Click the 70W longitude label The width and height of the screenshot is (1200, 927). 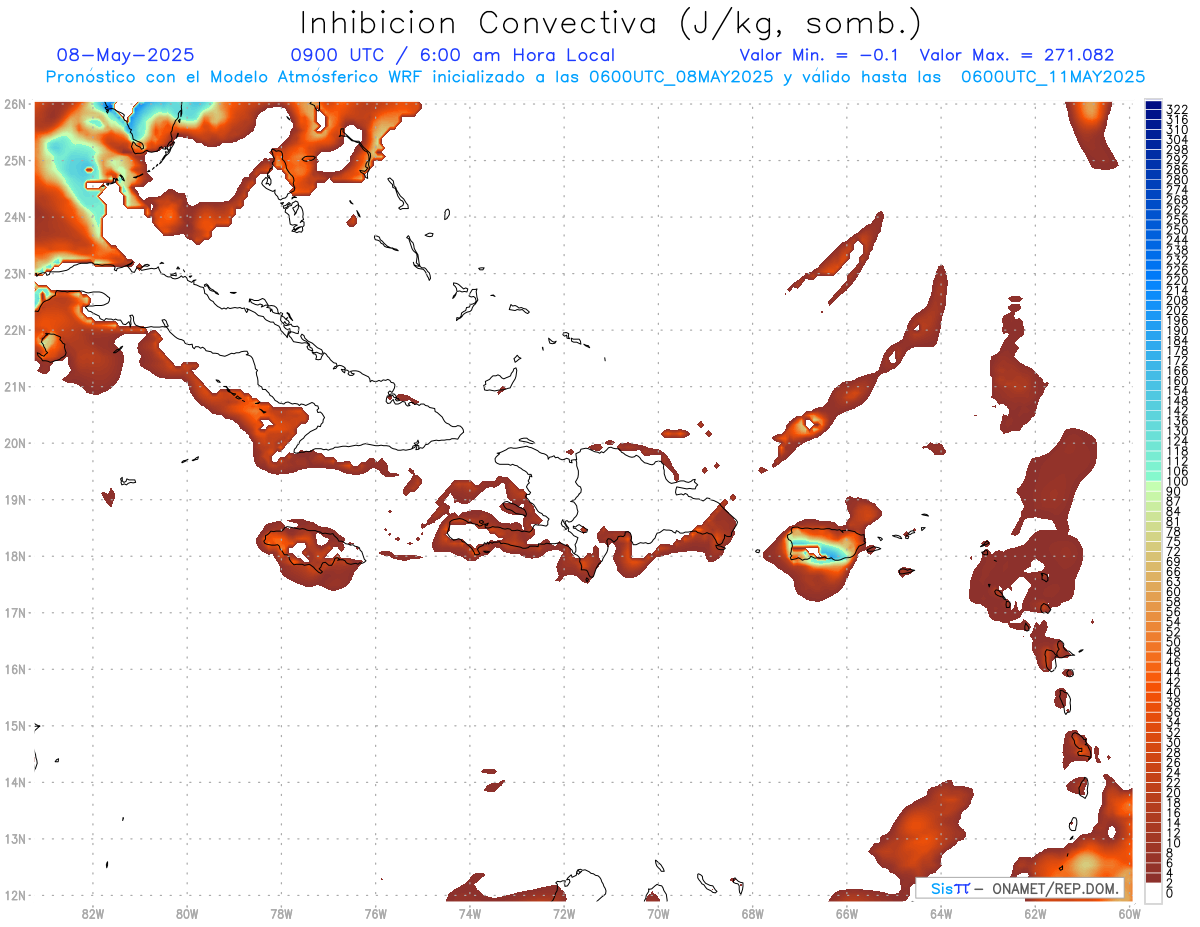[658, 913]
